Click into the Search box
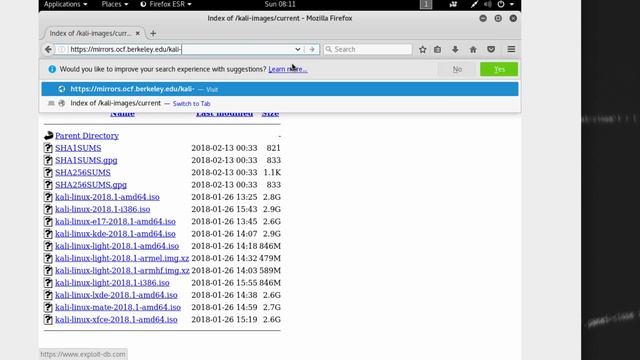Screen dimensions: 640x360 [x=367, y=49]
